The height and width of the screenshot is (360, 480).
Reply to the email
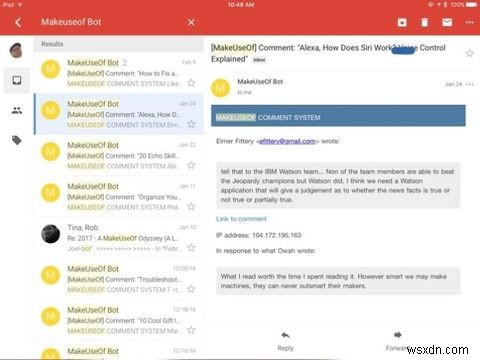tap(285, 341)
